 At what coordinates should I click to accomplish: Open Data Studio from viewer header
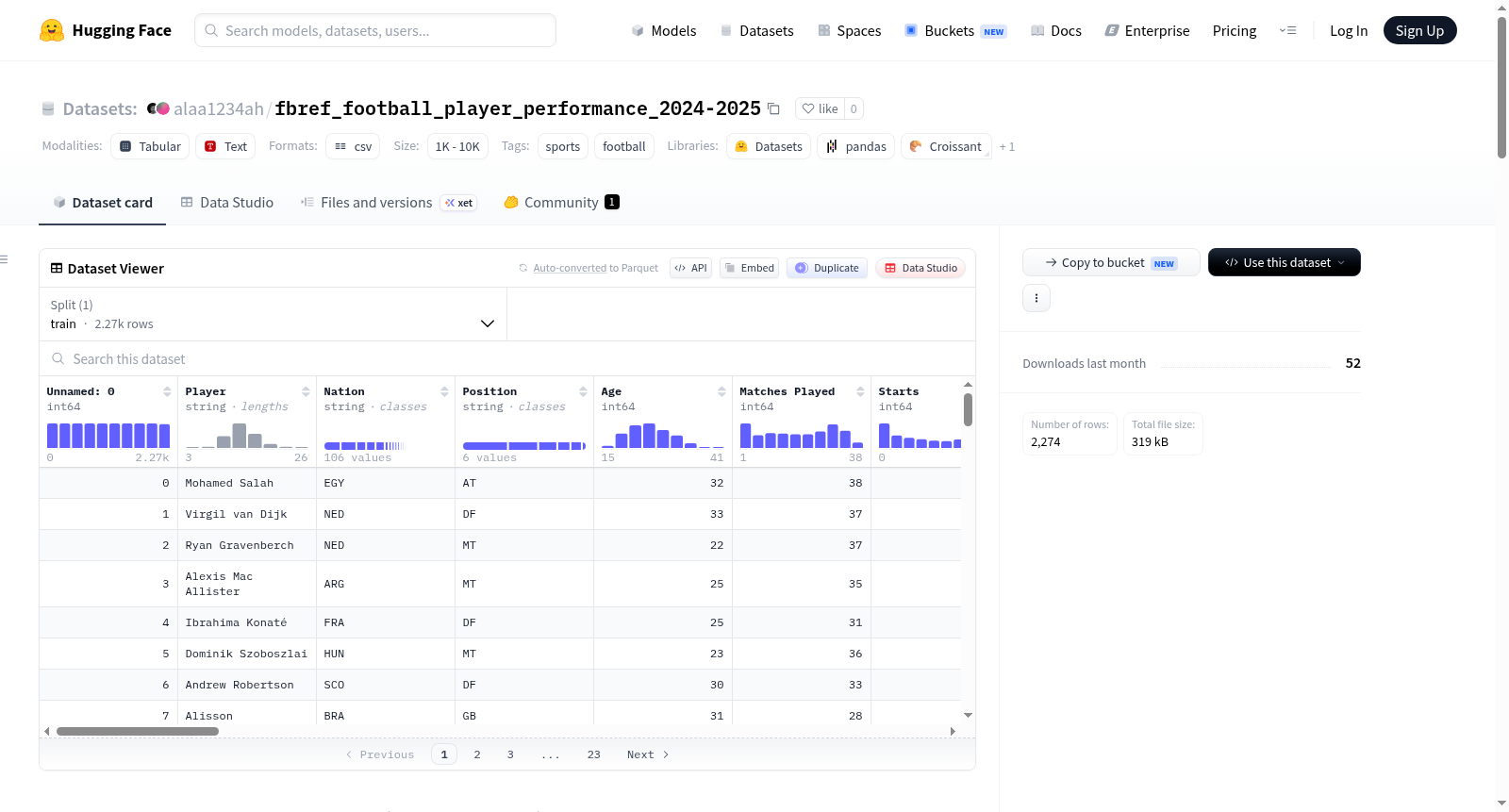tap(920, 268)
